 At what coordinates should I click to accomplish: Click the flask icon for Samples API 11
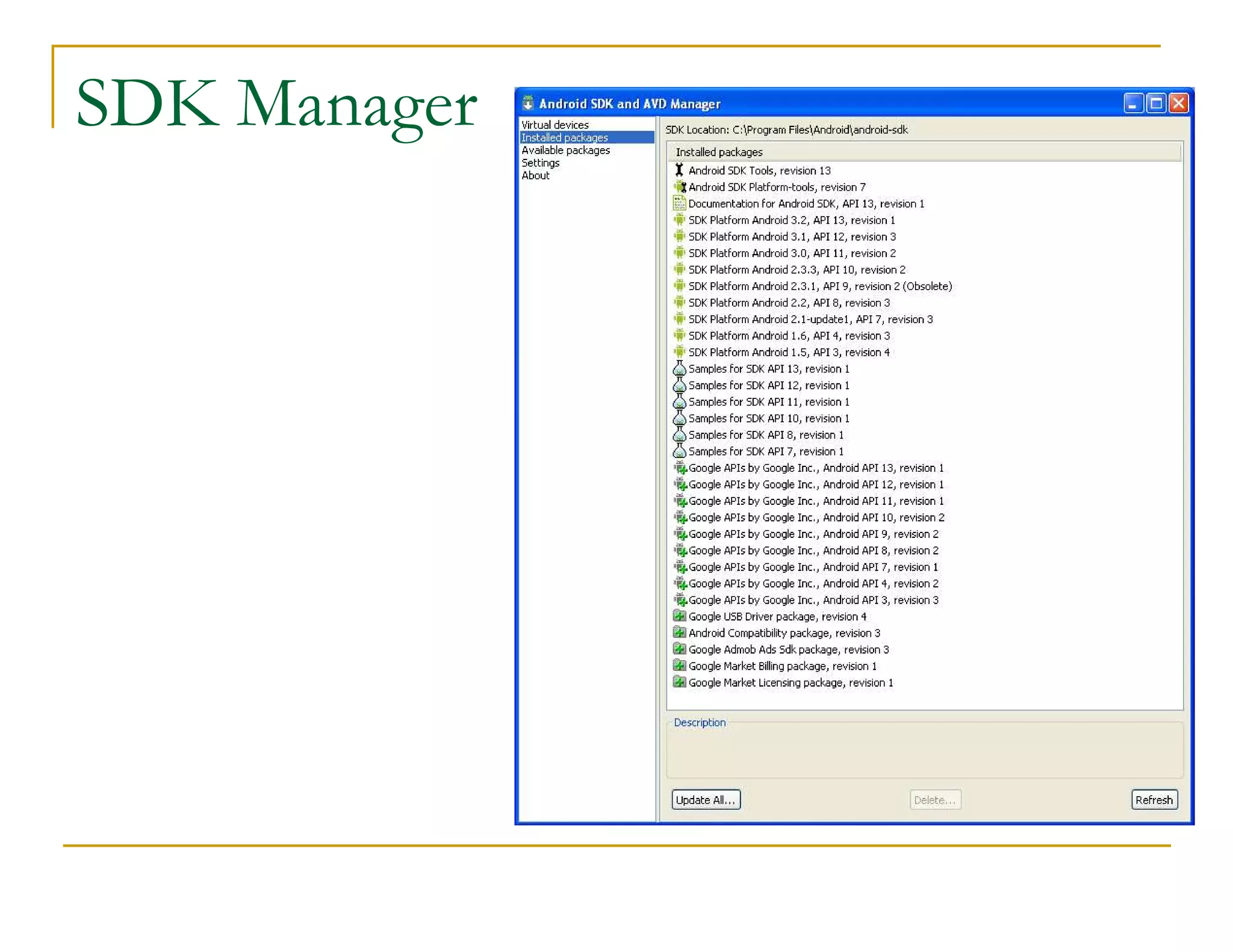(679, 401)
